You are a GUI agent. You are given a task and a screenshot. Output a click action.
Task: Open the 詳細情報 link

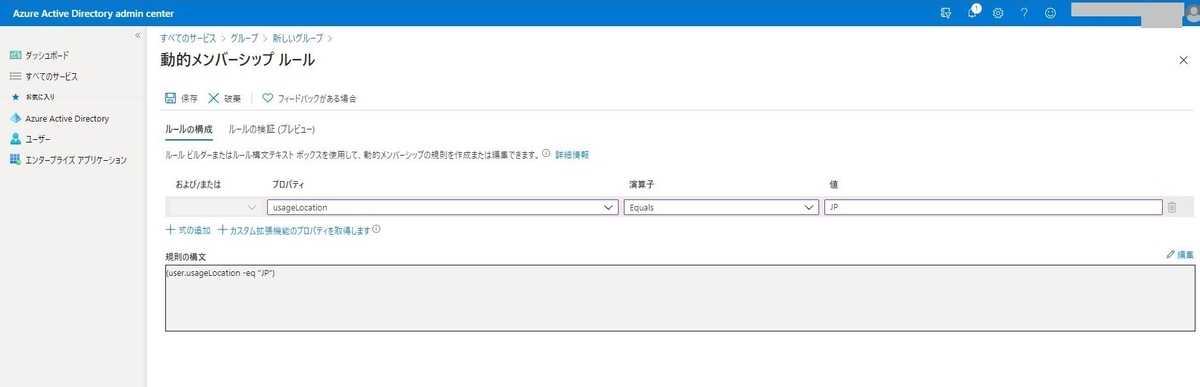(572, 155)
